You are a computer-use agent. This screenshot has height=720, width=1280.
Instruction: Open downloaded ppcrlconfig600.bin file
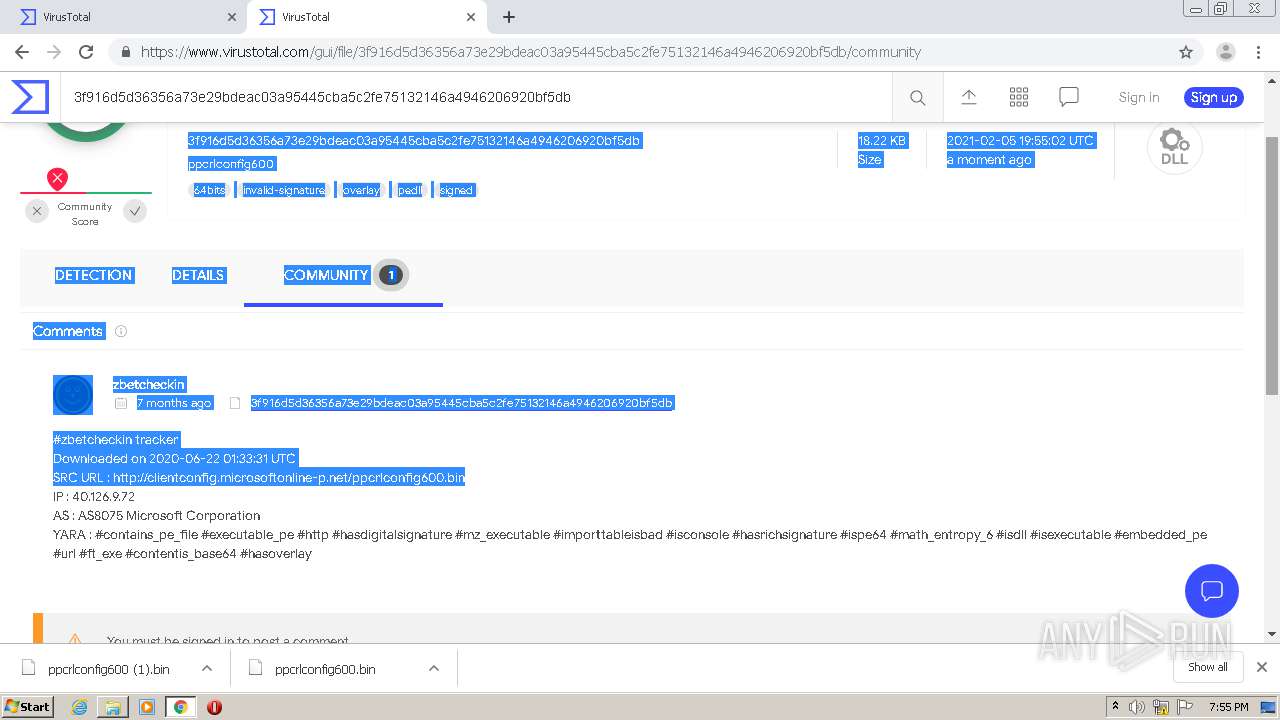pos(325,669)
